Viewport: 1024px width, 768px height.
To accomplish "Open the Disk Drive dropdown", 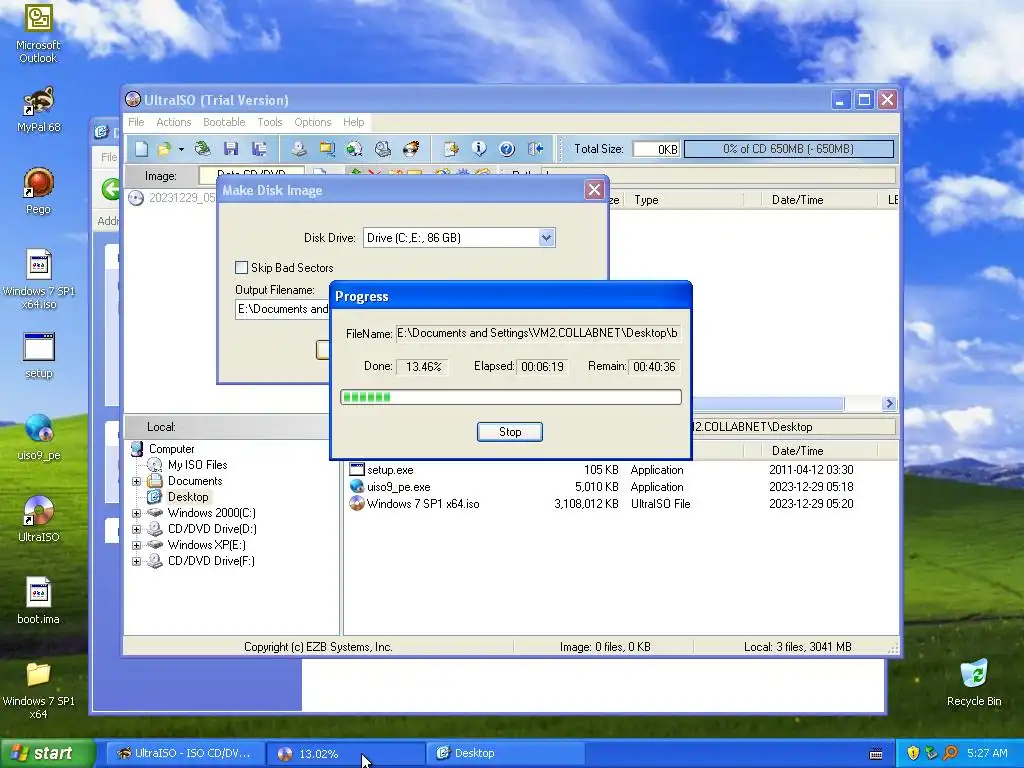I will (x=547, y=238).
